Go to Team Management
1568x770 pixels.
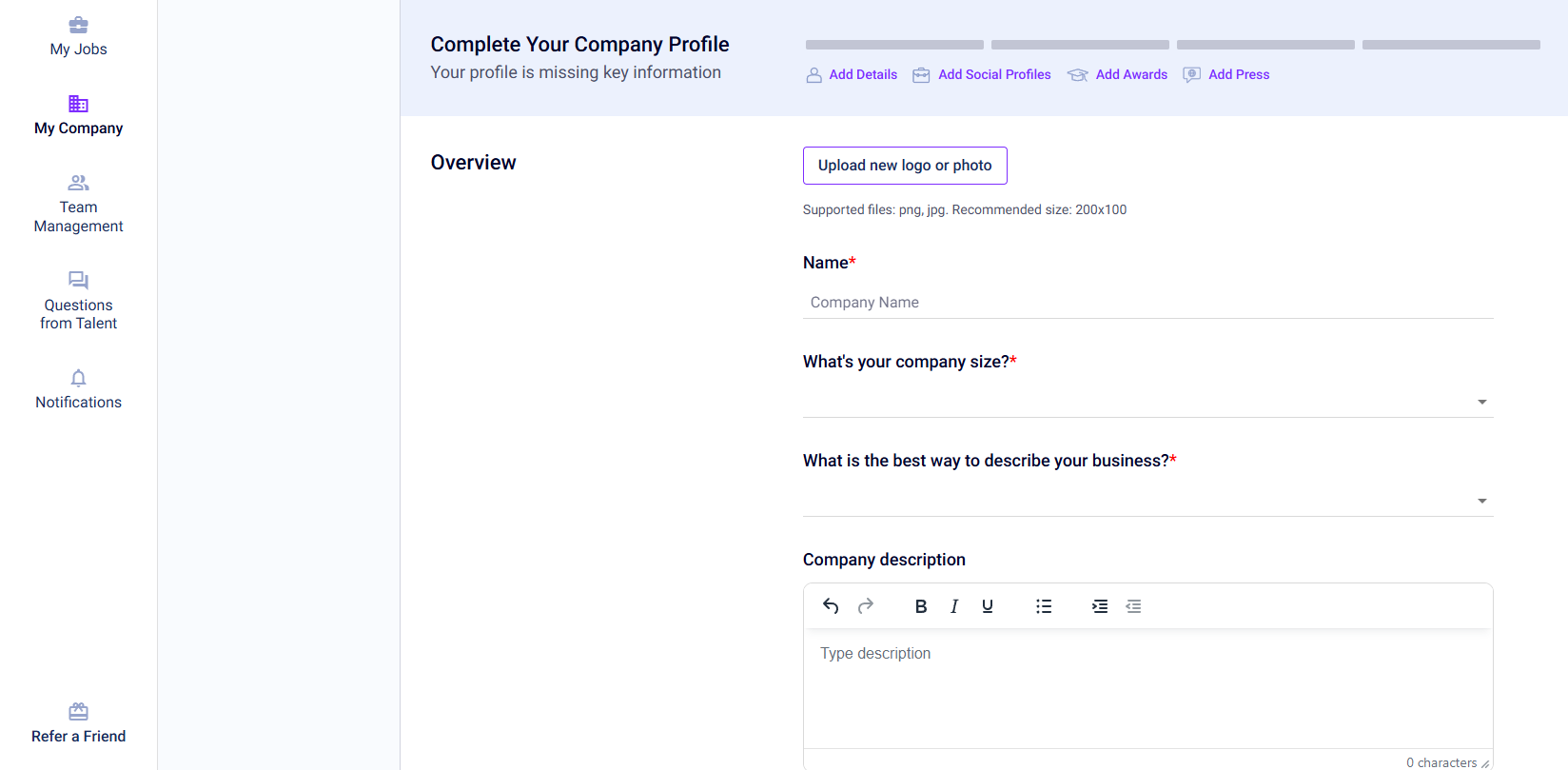click(78, 205)
